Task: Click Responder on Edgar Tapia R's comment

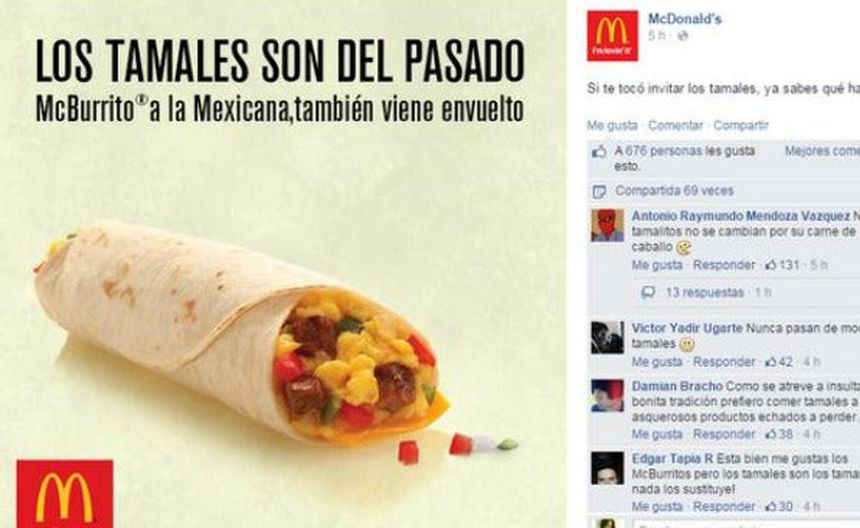Action: pyautogui.click(x=724, y=507)
